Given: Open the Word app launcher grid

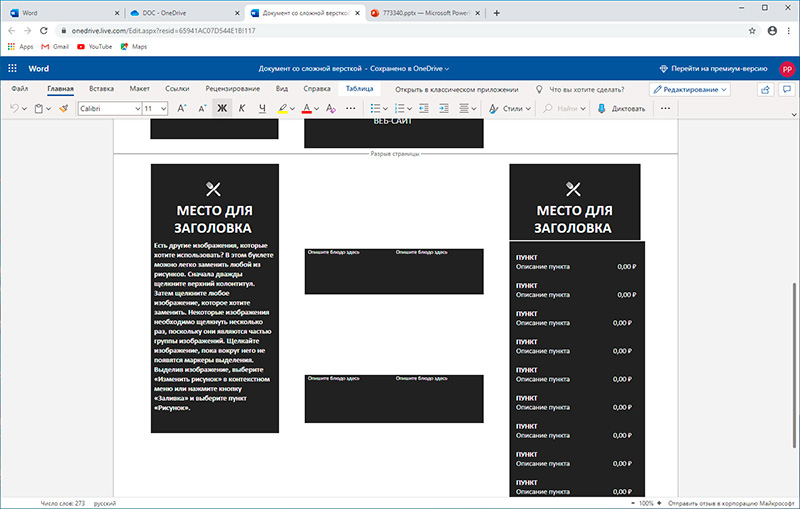Looking at the screenshot, I should pyautogui.click(x=13, y=68).
